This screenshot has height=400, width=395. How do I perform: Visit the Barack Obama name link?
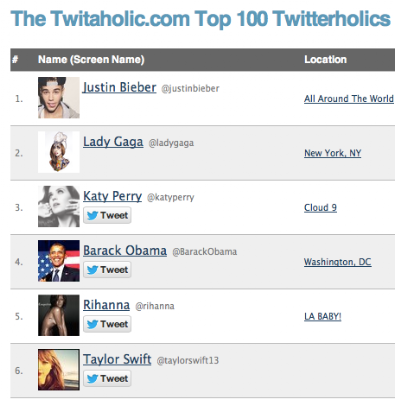pos(125,250)
